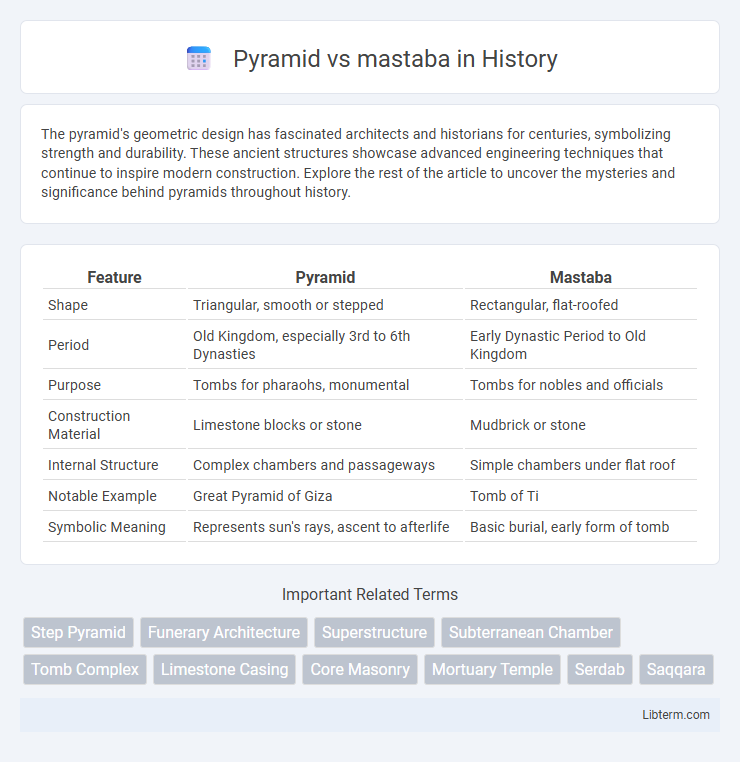
Task: Click the Tomb Complex tag
Action: pyautogui.click(x=85, y=669)
